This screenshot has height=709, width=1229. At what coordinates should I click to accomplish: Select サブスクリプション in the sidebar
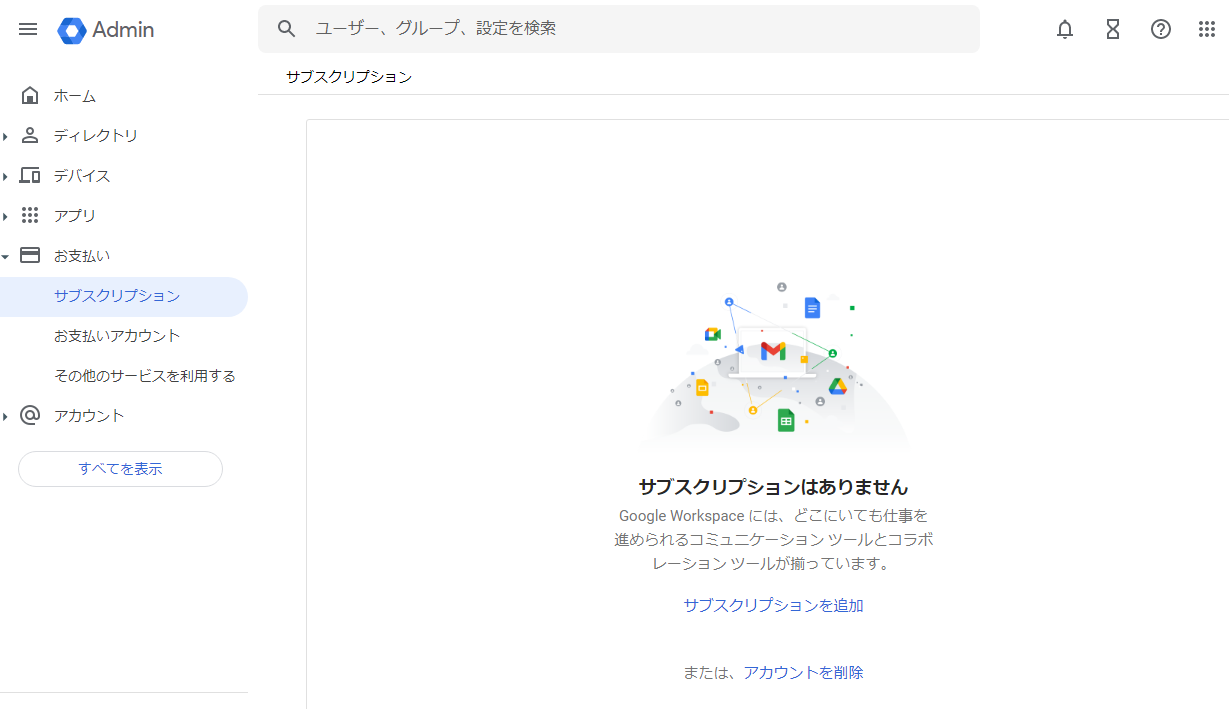click(117, 296)
